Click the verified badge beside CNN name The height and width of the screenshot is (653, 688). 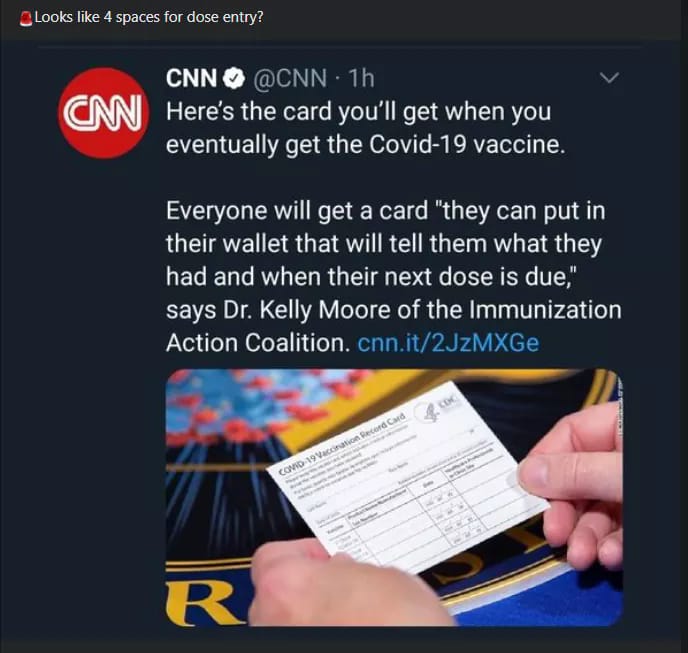(x=234, y=79)
